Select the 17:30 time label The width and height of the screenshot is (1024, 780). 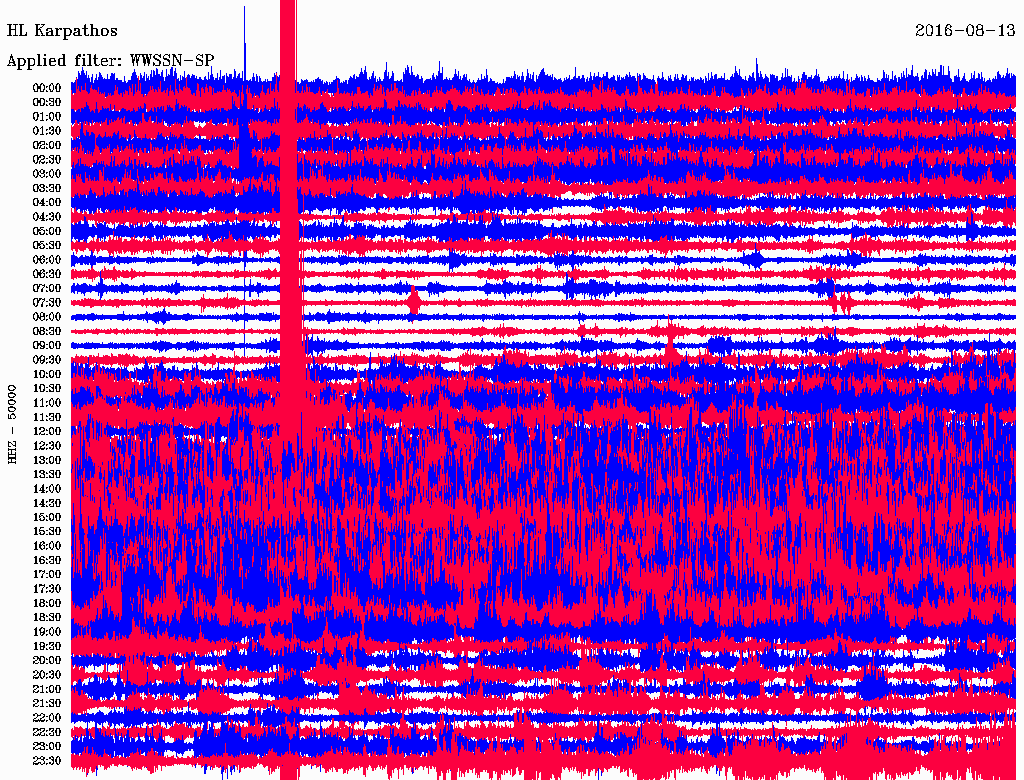click(x=47, y=589)
